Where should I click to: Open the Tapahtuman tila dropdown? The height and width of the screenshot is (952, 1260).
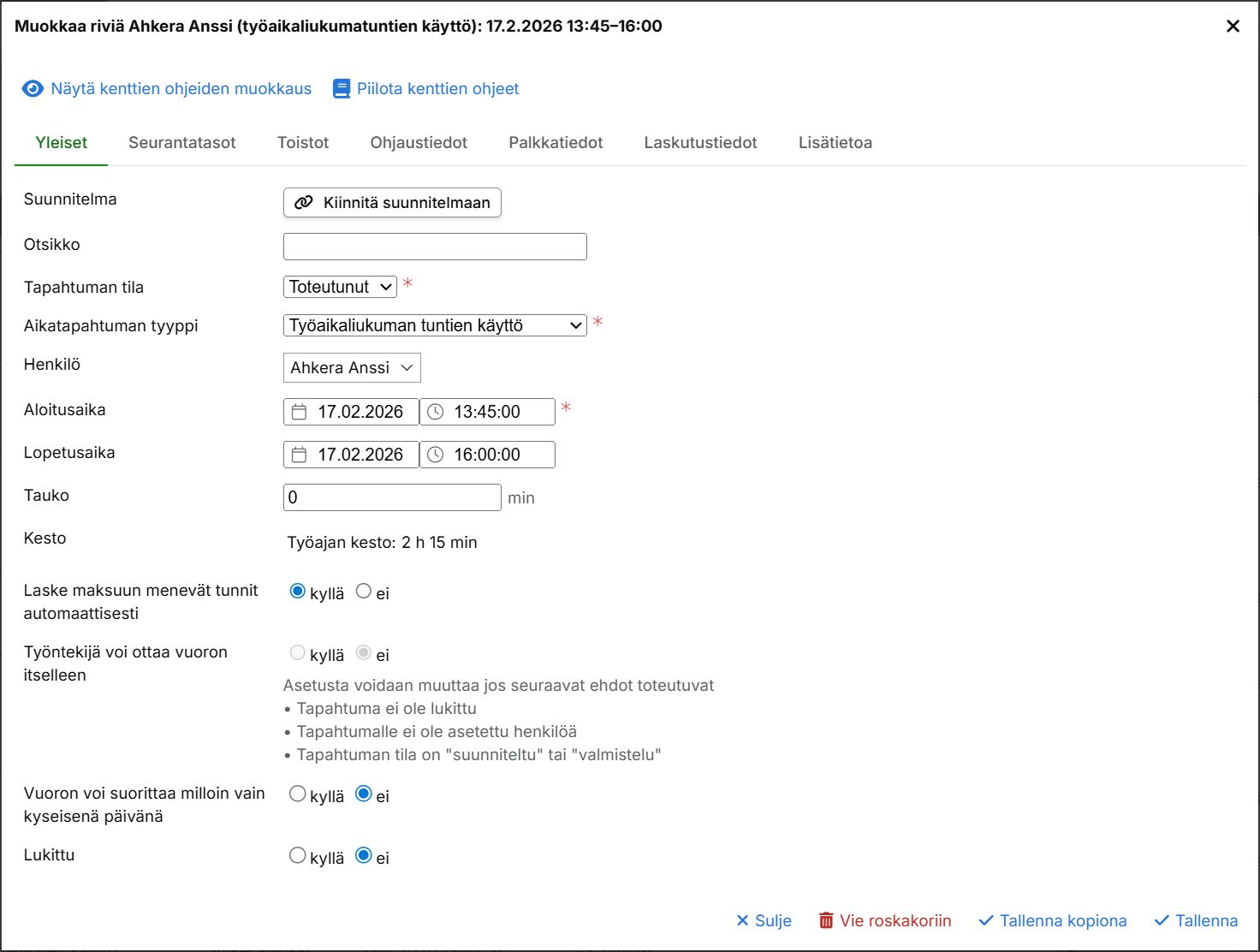coord(340,287)
